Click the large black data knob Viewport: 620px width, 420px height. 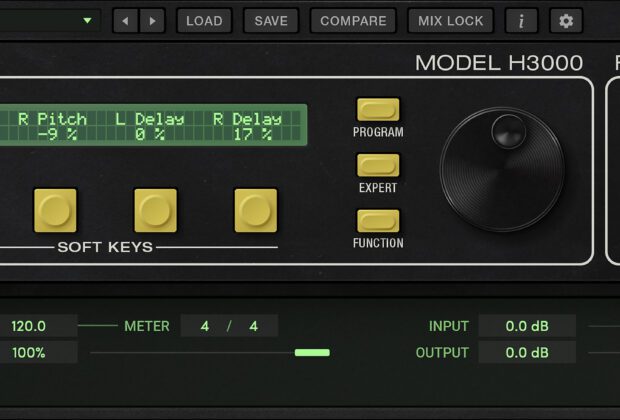(x=502, y=169)
